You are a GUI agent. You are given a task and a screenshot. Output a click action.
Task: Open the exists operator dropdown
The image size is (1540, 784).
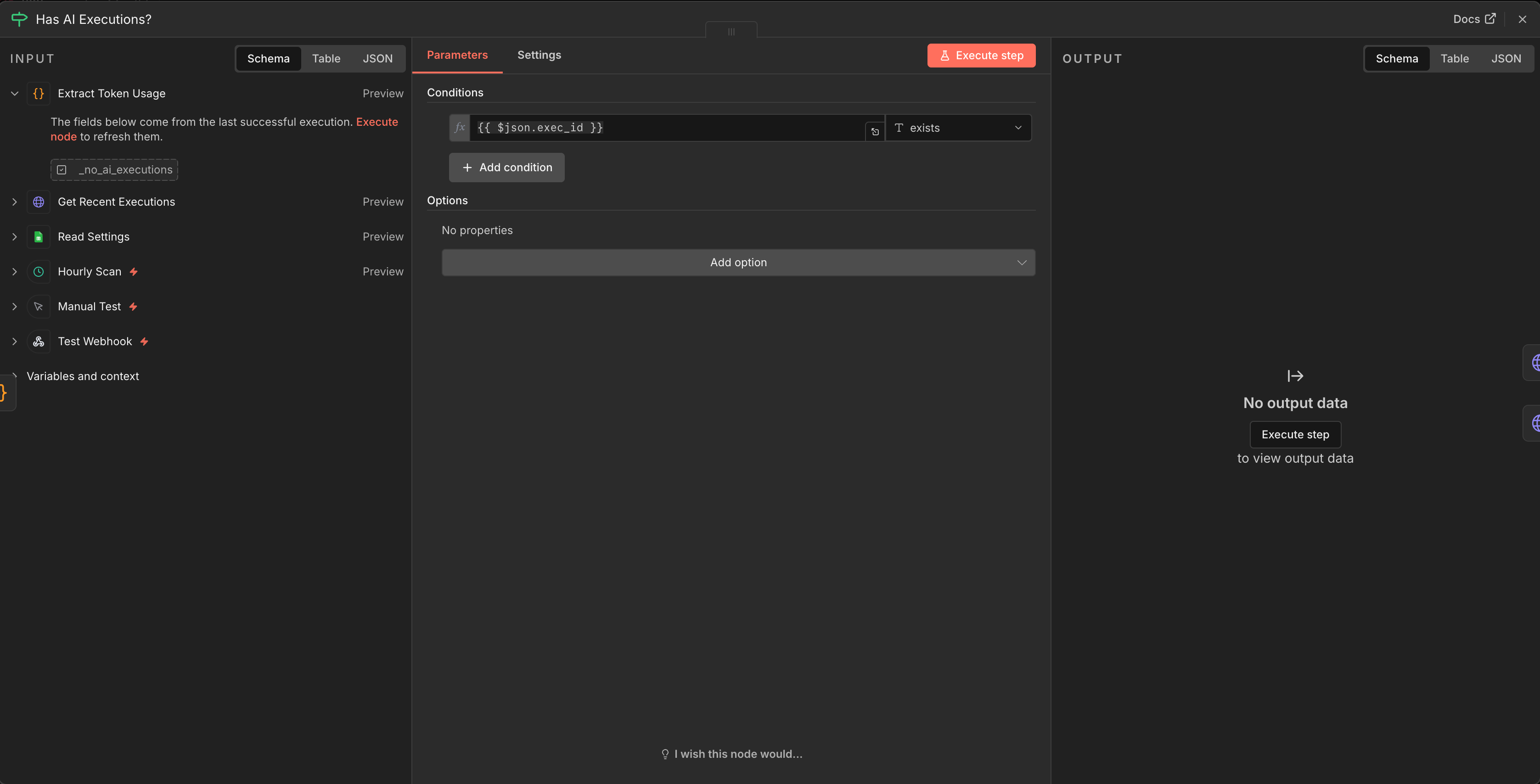coord(958,128)
